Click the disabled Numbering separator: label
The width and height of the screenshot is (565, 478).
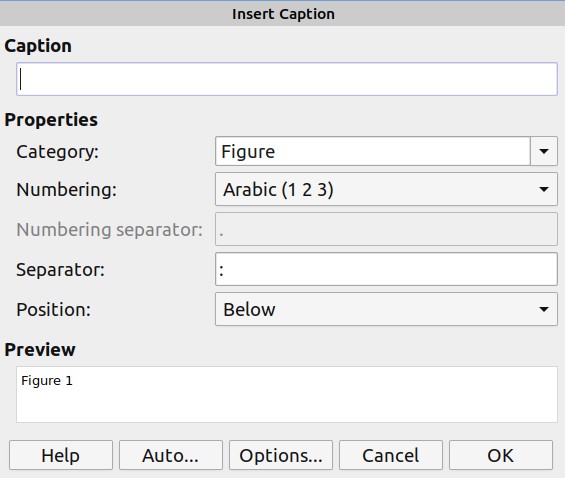[110, 230]
